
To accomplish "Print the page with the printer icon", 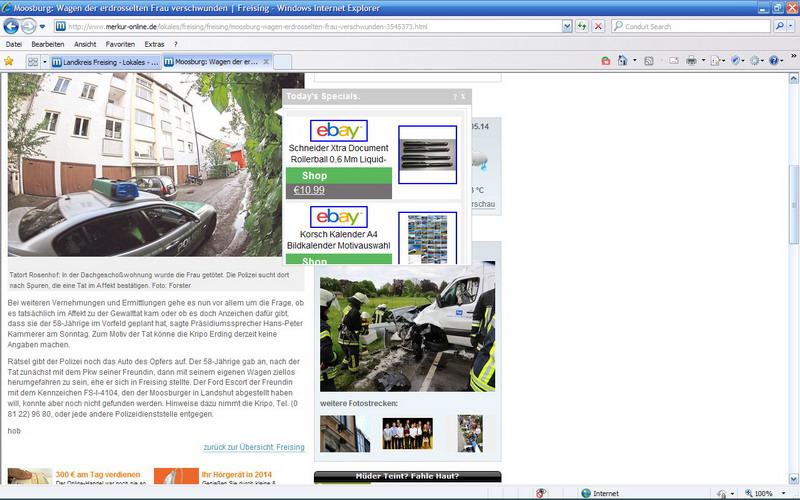I will 691,61.
